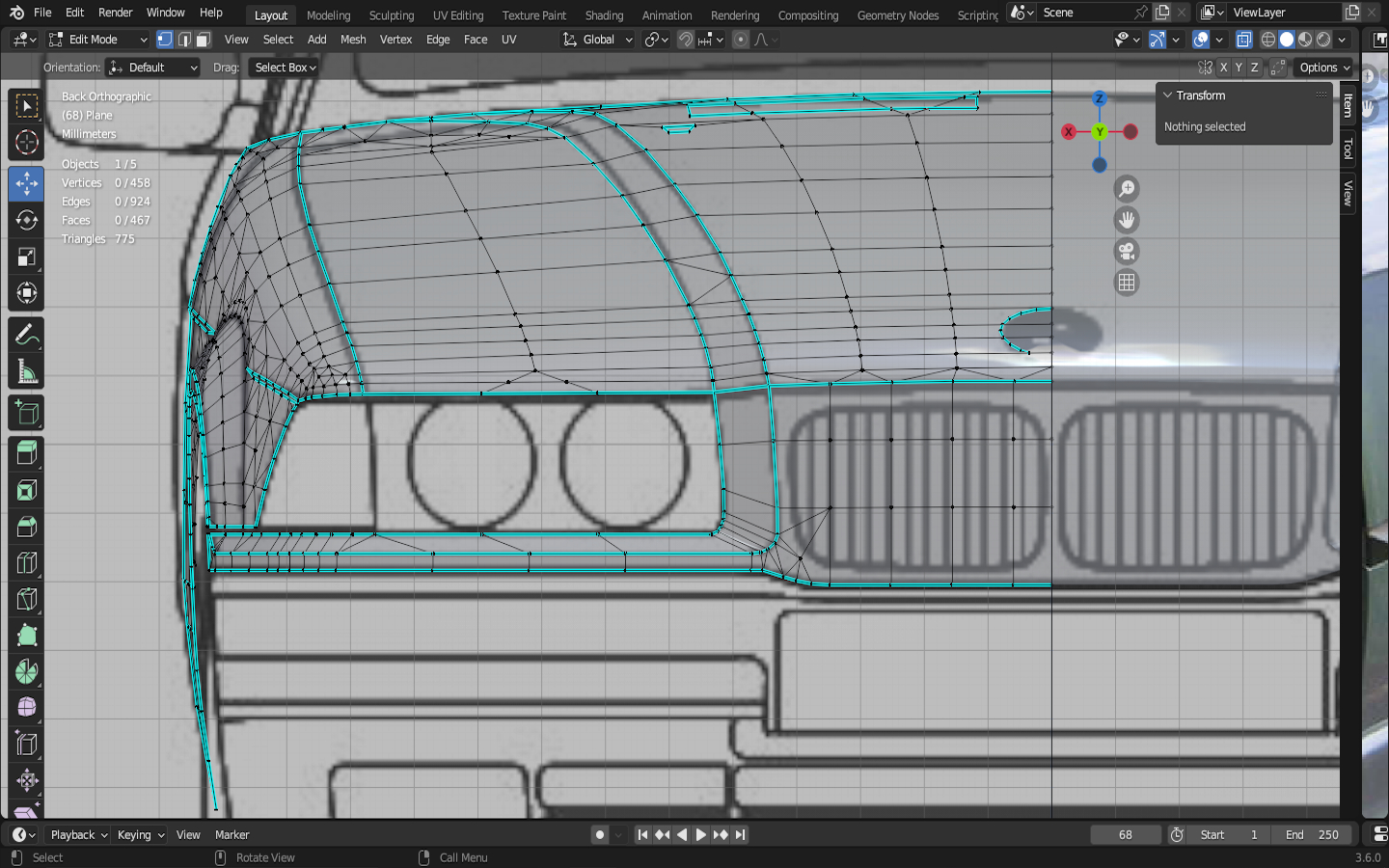Toggle camera view with camera icon

pyautogui.click(x=1126, y=252)
